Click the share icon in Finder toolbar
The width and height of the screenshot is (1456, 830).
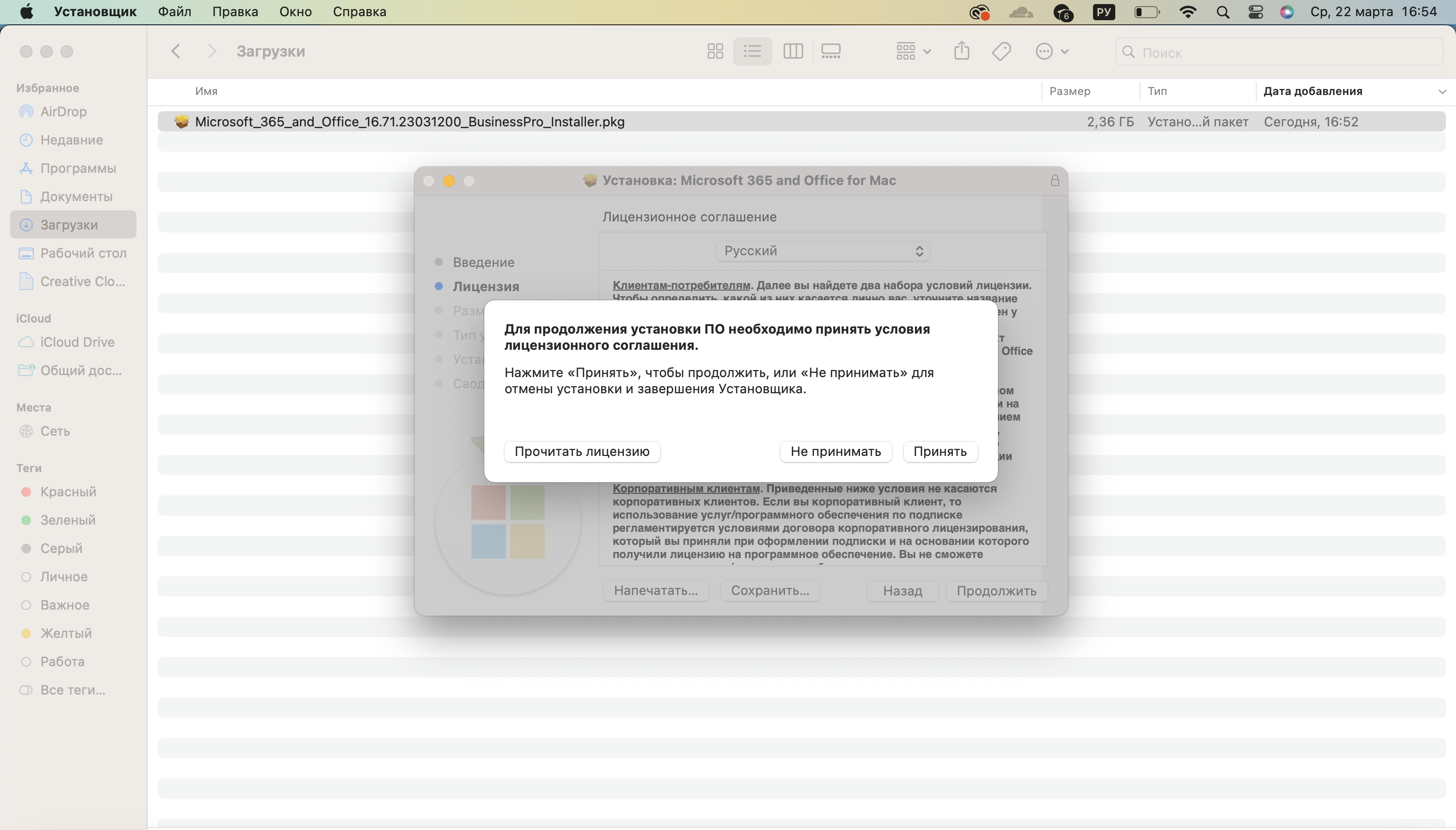pos(961,51)
